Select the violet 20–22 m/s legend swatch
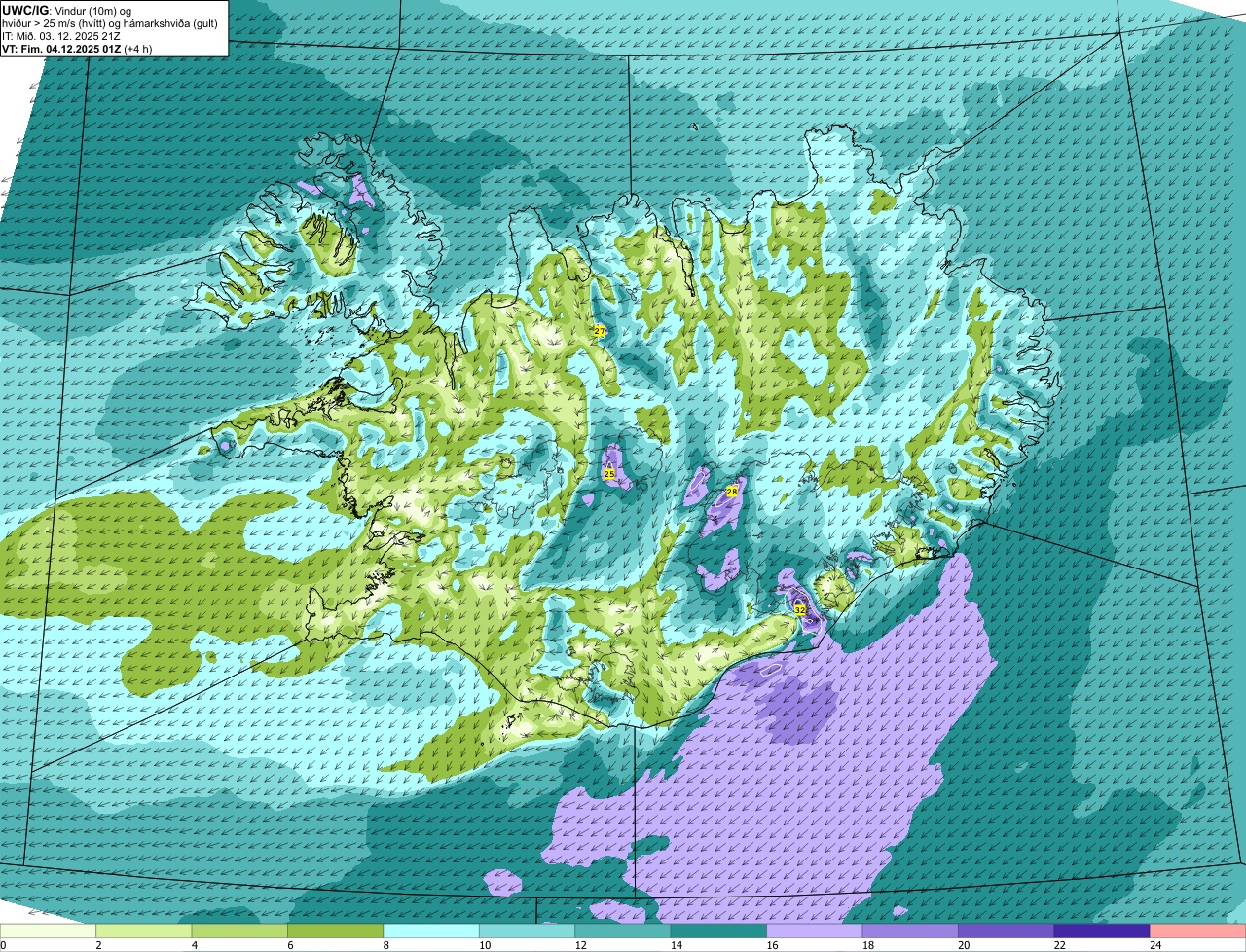This screenshot has width=1246, height=952. 1007,931
